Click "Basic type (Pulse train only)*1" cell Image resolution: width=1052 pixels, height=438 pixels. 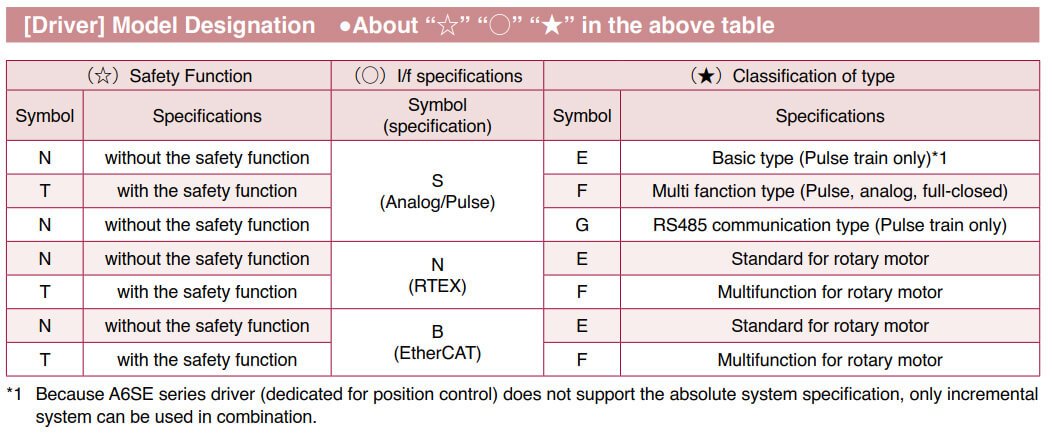point(829,158)
